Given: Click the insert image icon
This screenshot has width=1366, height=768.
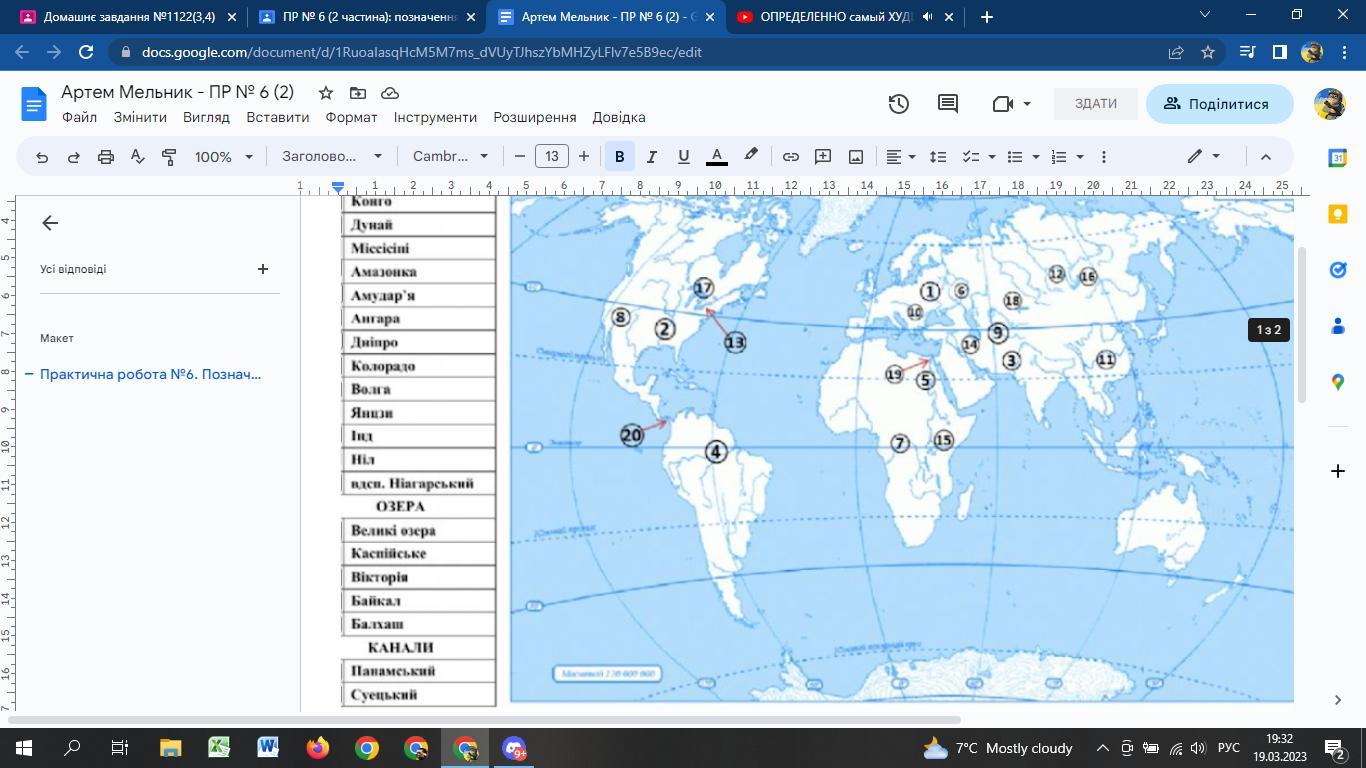Looking at the screenshot, I should point(856,157).
